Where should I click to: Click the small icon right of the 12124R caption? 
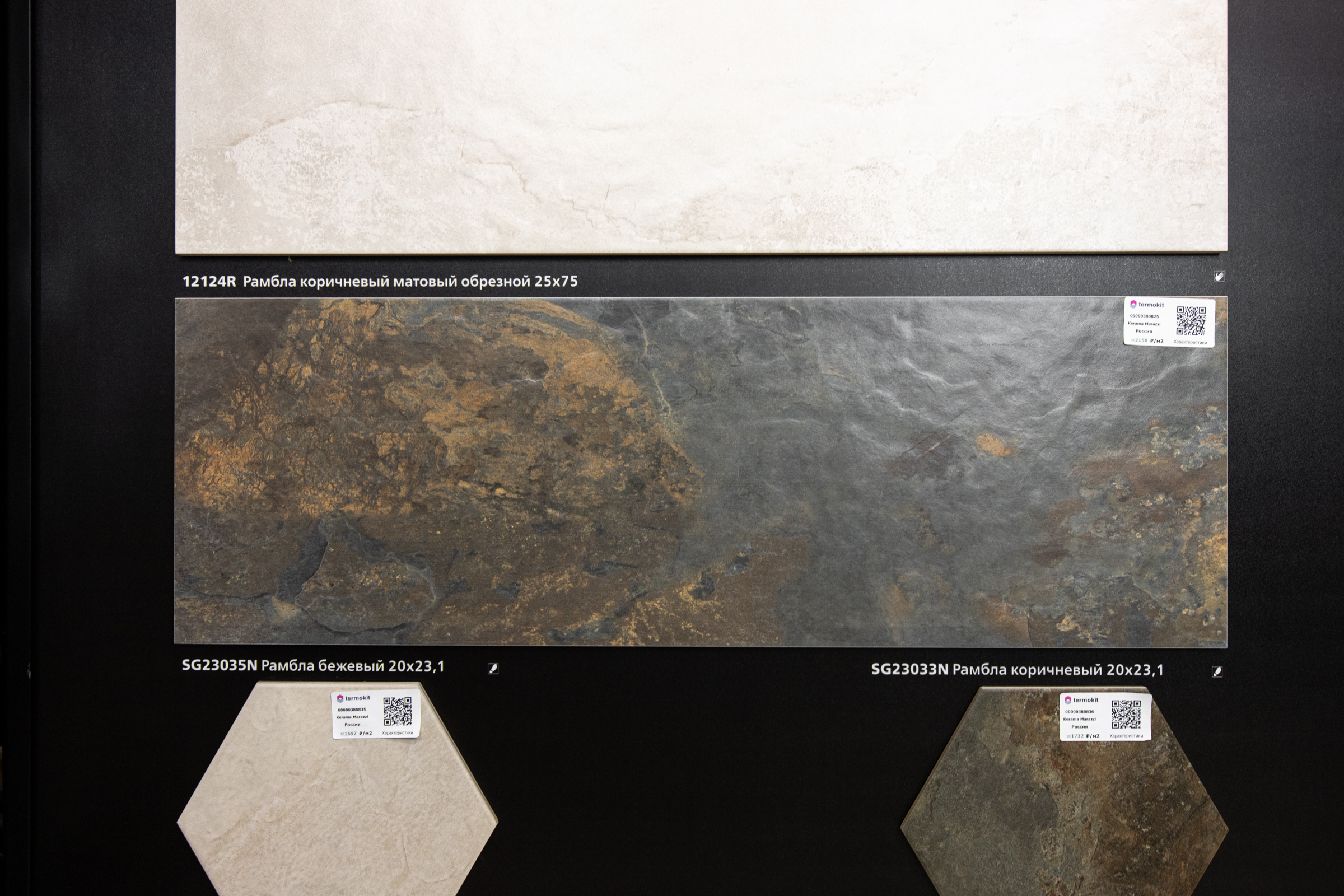click(x=1219, y=277)
